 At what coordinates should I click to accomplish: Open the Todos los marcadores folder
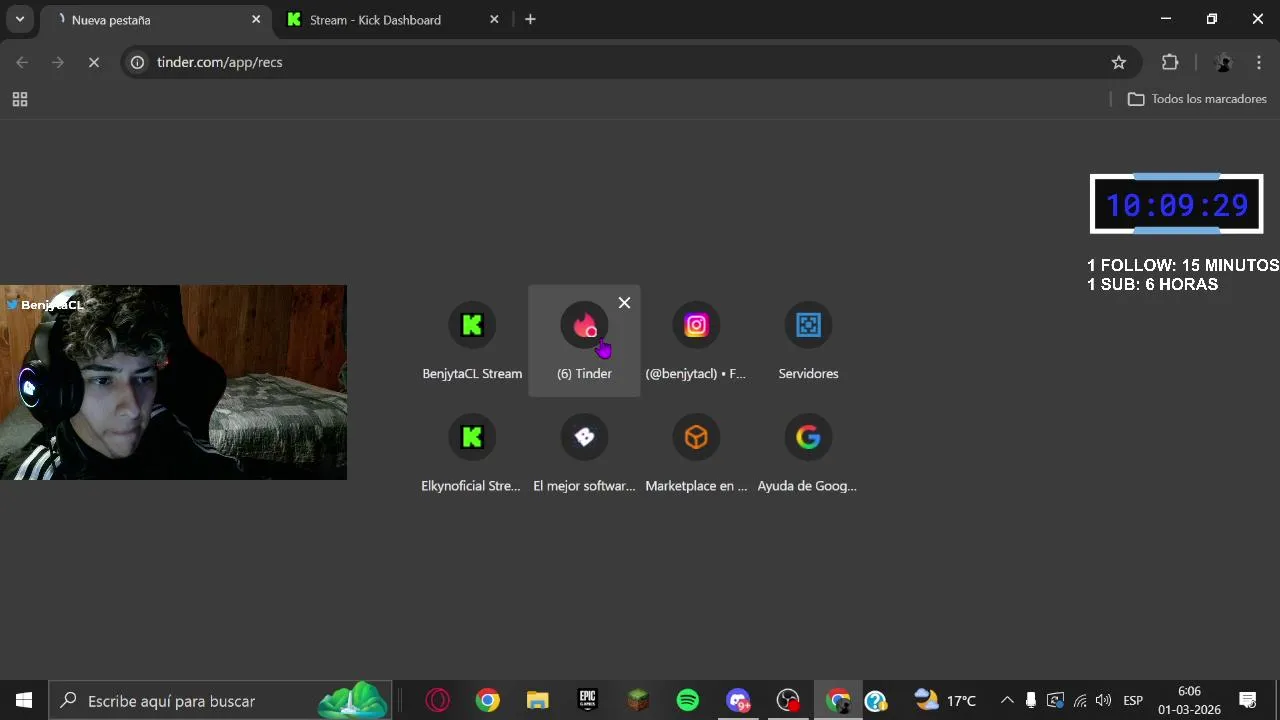[x=1197, y=99]
